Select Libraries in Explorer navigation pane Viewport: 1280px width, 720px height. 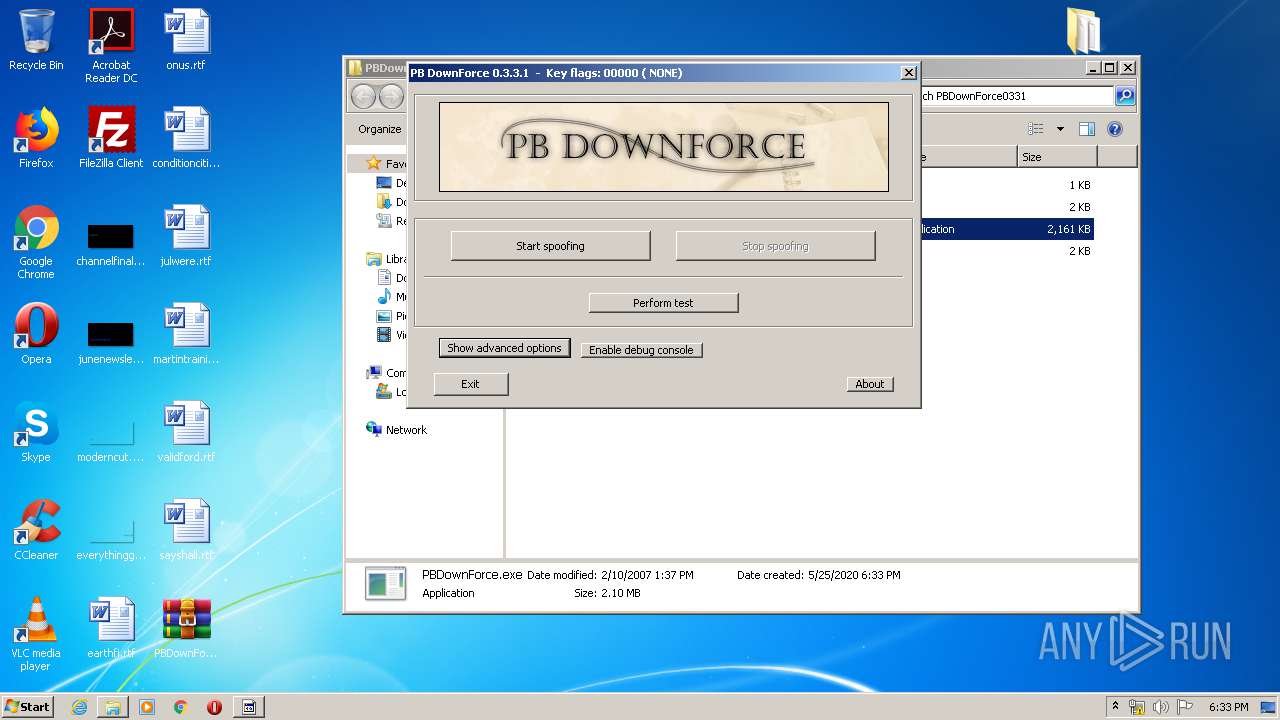[386, 259]
